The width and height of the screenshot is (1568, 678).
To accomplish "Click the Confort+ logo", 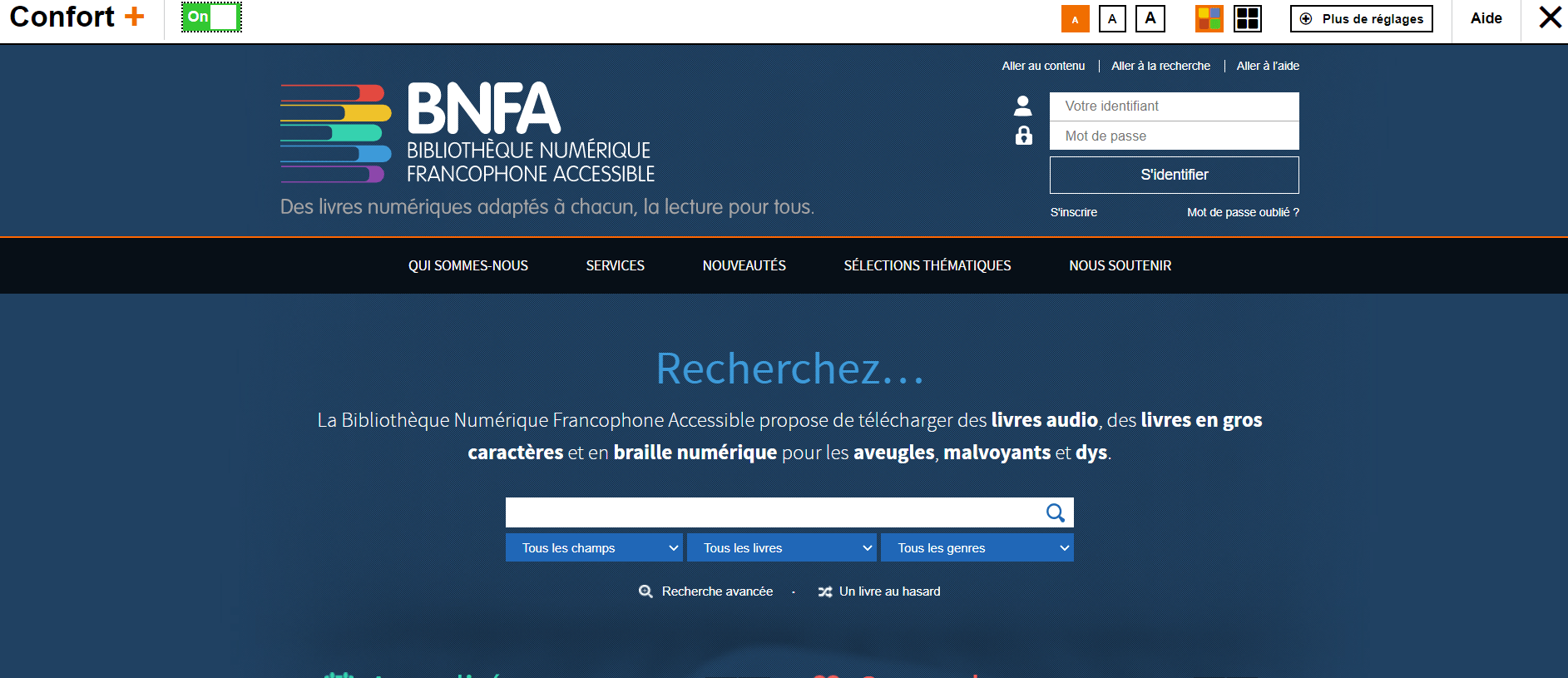I will click(x=77, y=17).
